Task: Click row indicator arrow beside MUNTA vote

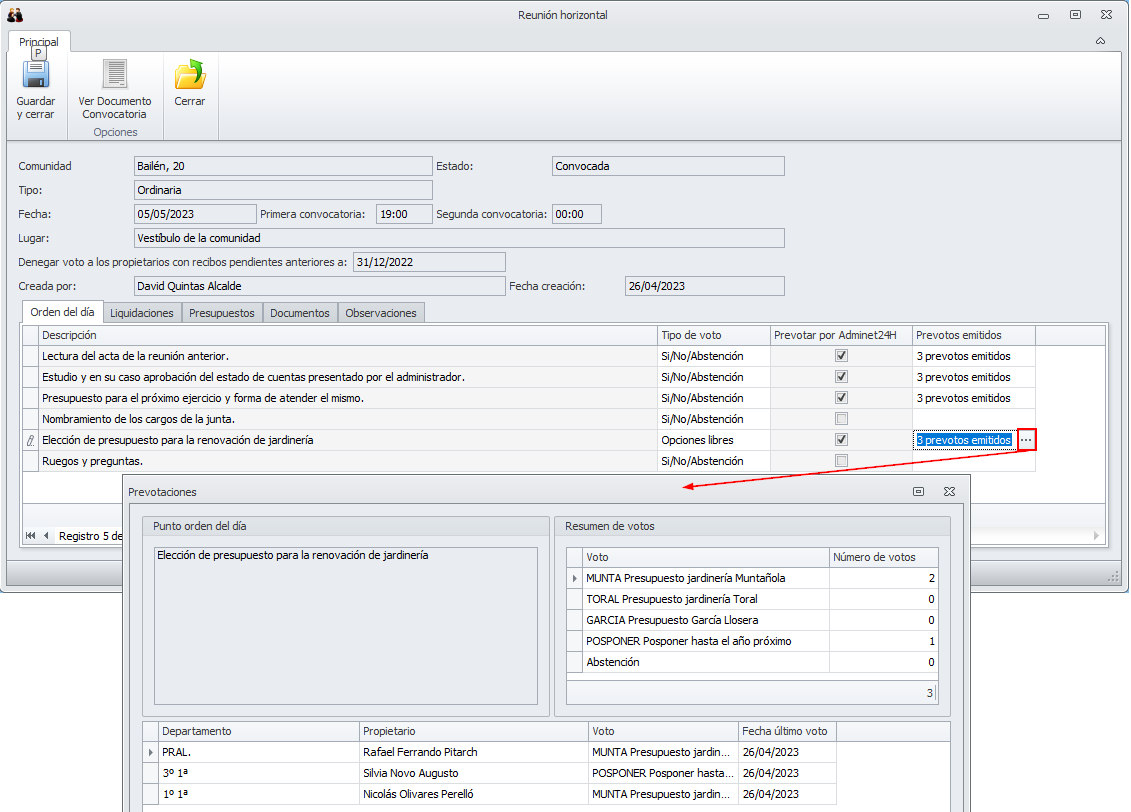Action: pos(574,578)
